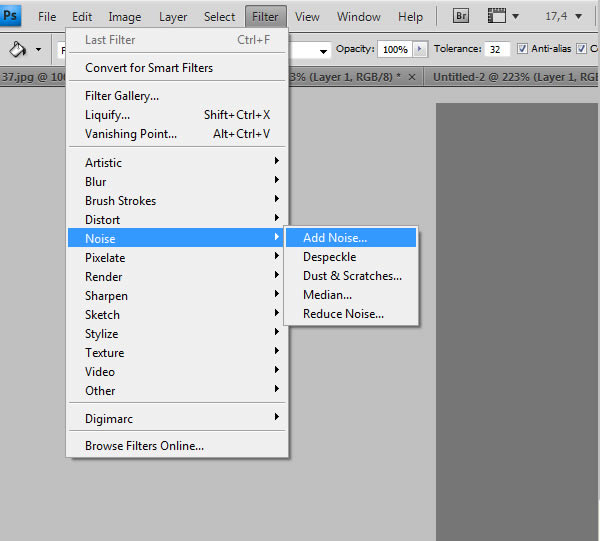Screen dimensions: 600x541
Task: Open the Median filter dialog
Action: 327,295
